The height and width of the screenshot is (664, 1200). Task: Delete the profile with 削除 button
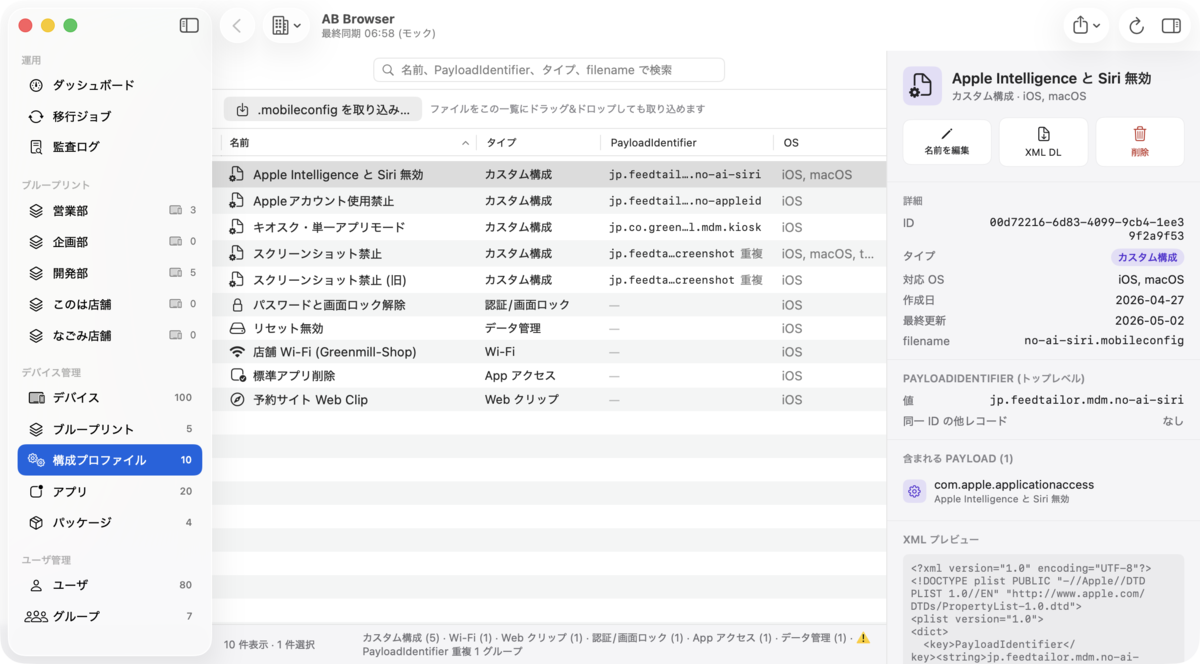(1140, 142)
